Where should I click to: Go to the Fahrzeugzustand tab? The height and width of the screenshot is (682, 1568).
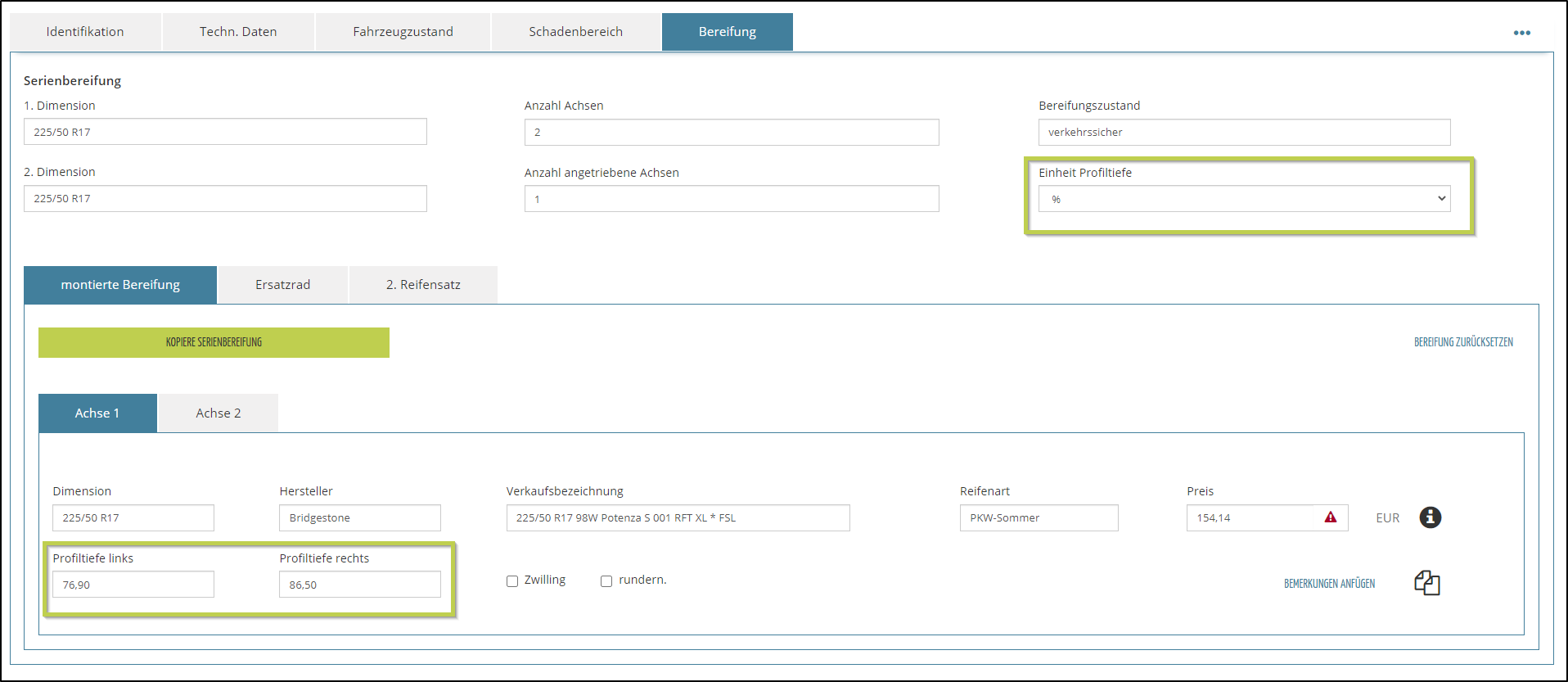tap(403, 32)
